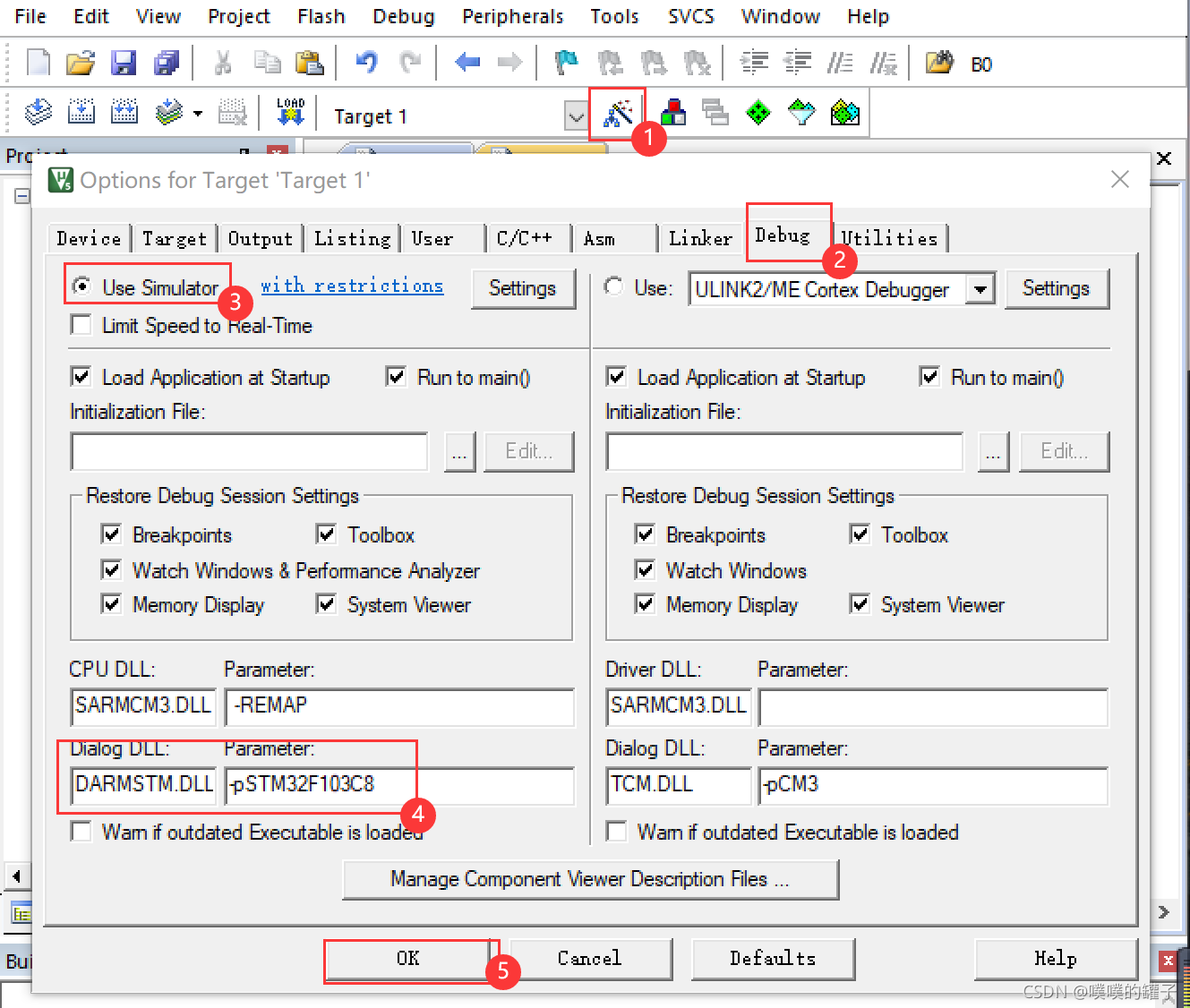
Task: Redo using the toolbar arrow icon
Action: (411, 63)
